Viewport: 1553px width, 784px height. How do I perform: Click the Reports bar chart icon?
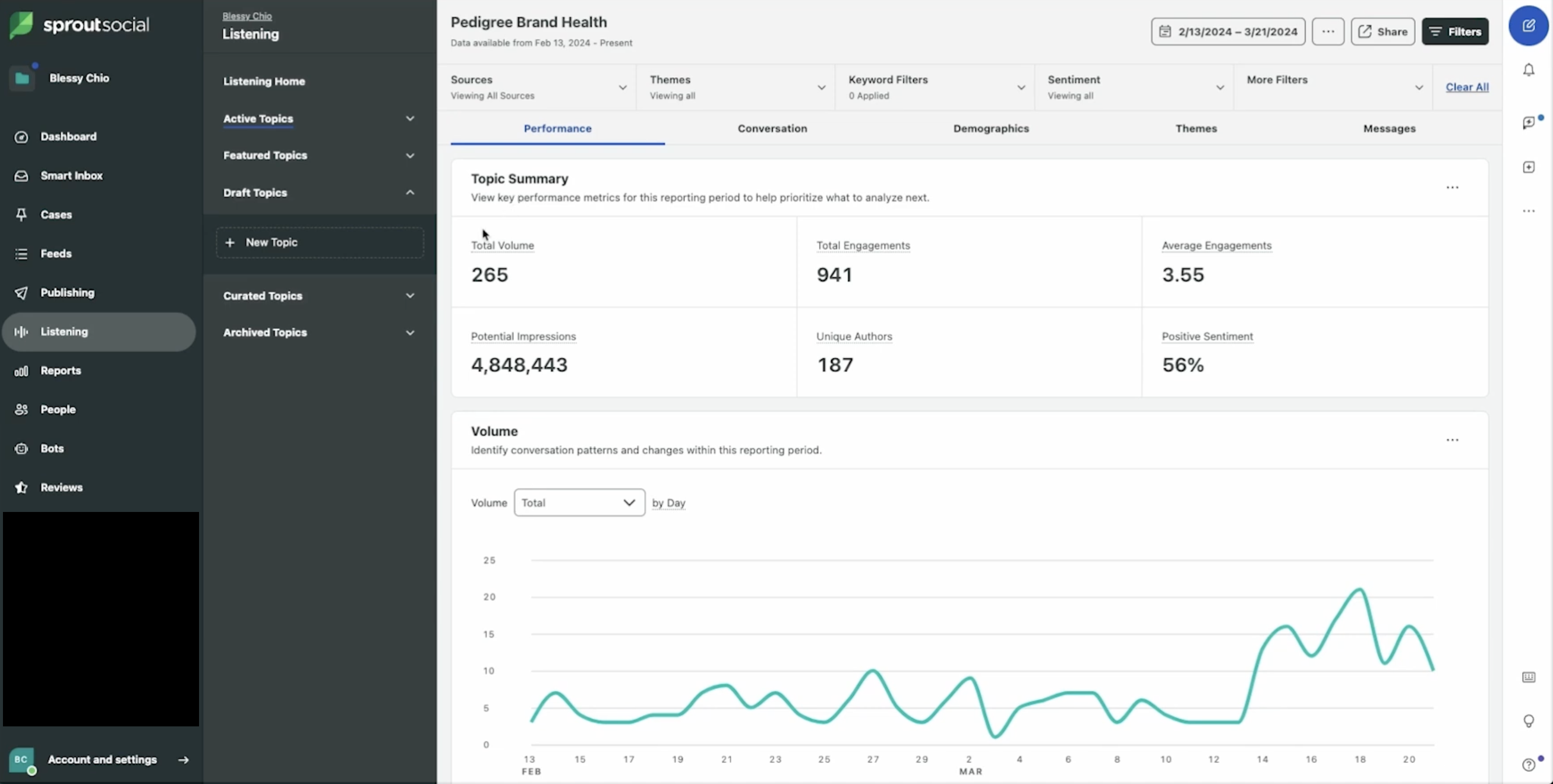21,371
